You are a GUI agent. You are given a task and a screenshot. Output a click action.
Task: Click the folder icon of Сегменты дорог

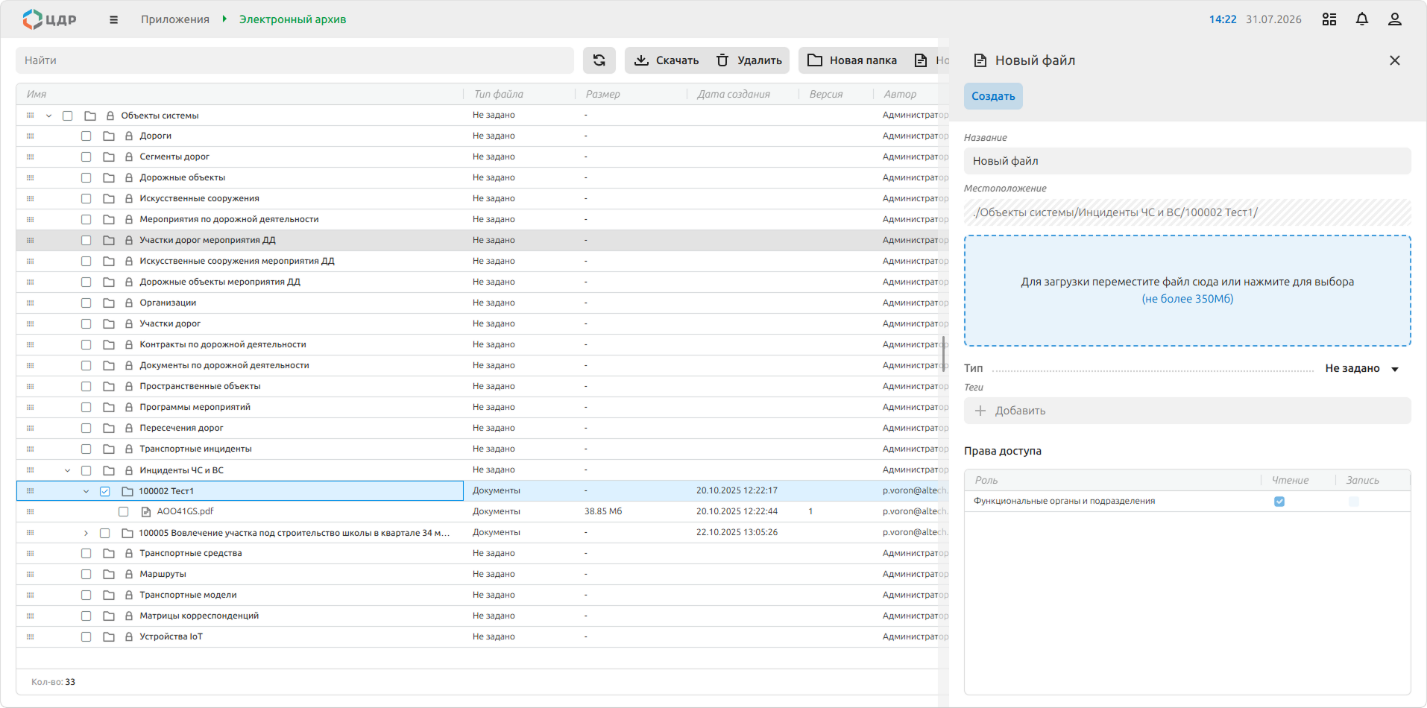(109, 157)
